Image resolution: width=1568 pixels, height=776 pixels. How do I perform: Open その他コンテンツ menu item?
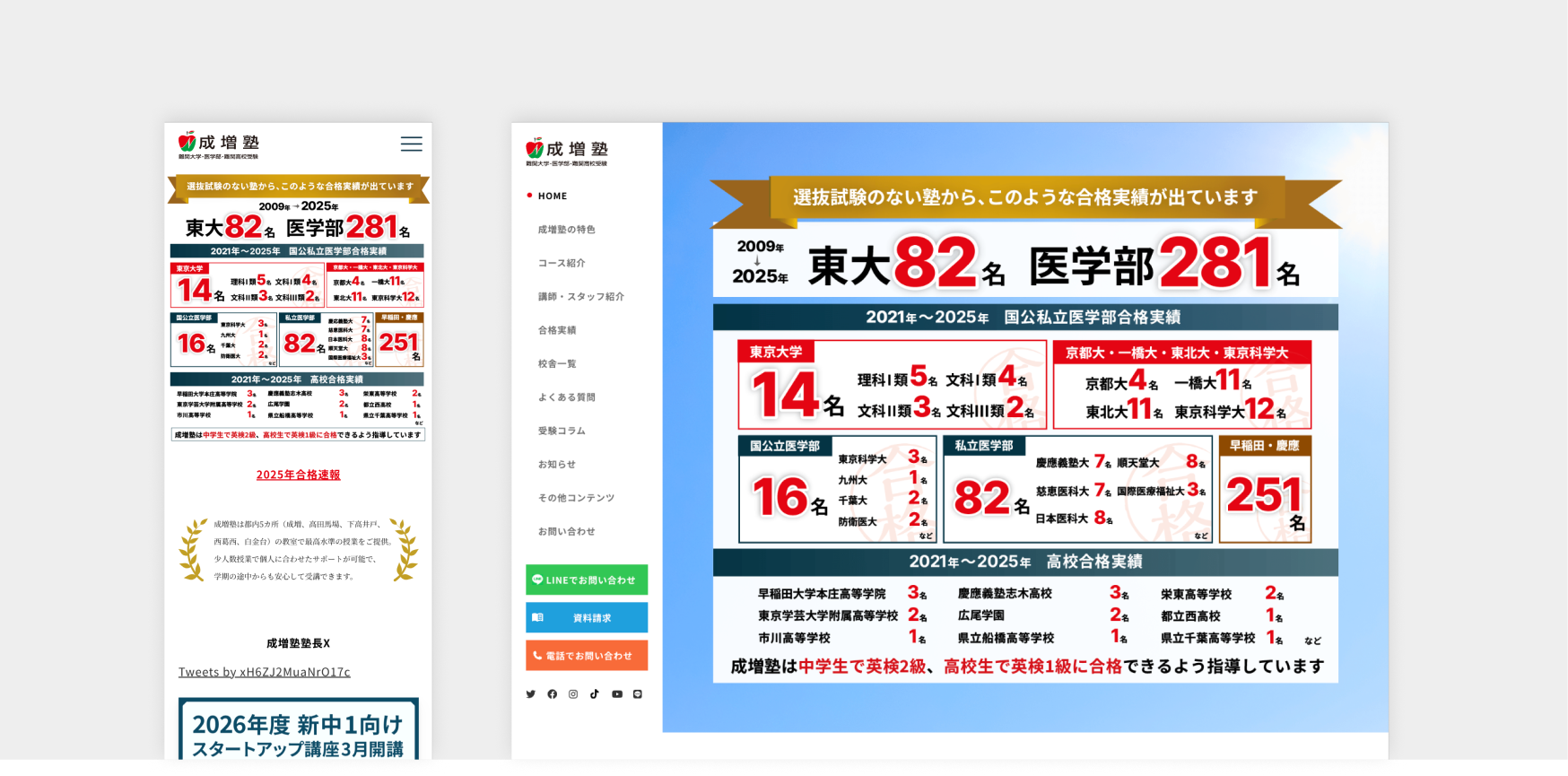[576, 498]
